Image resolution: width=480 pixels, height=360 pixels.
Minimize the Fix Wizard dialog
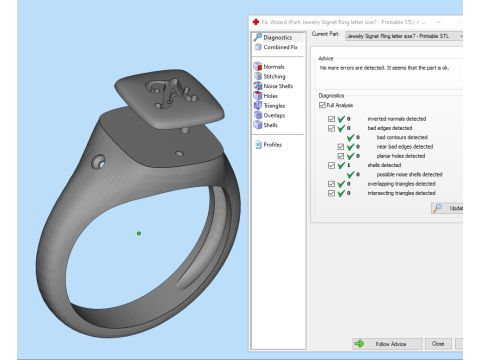point(438,22)
